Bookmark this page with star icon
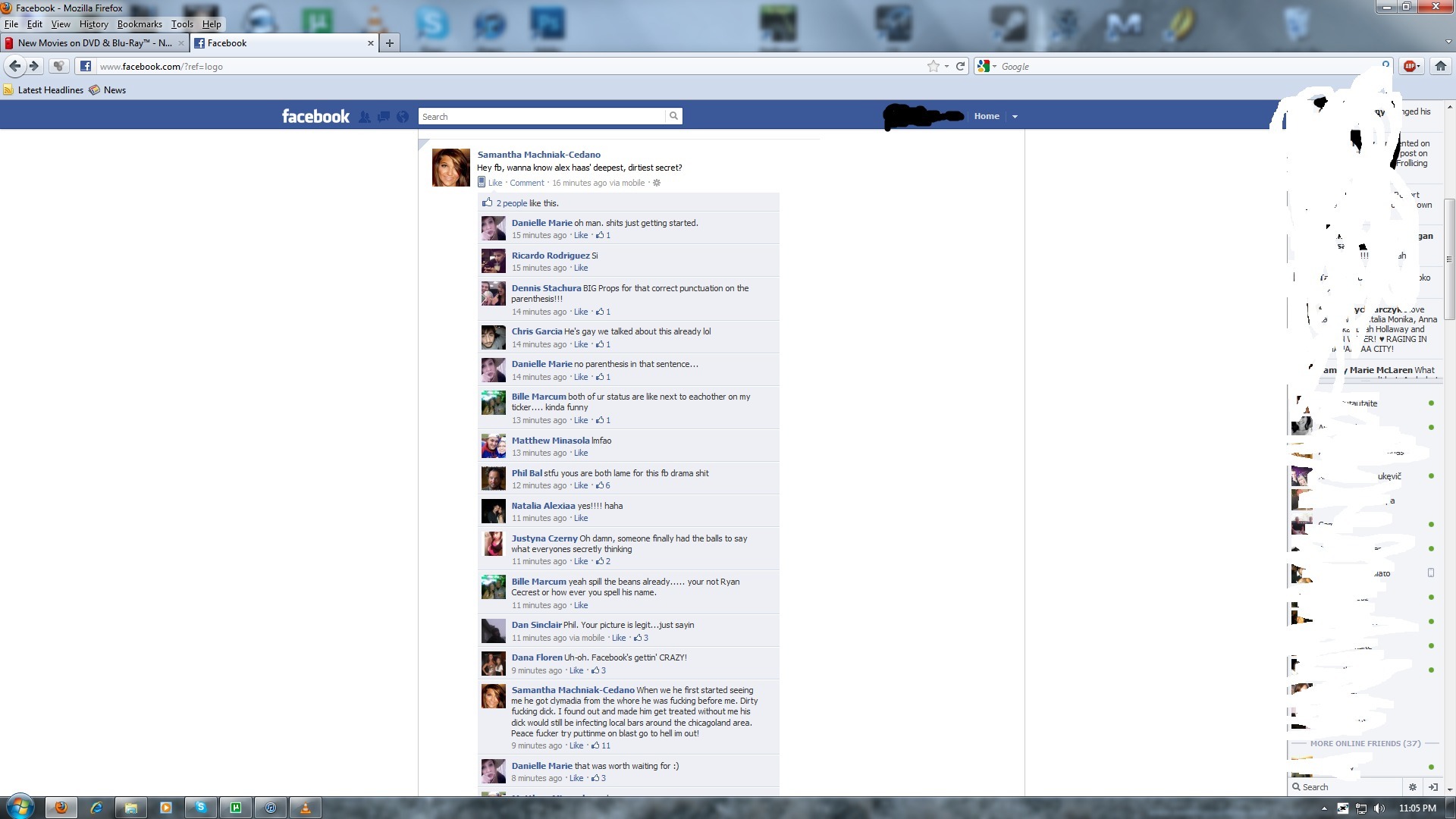Image resolution: width=1456 pixels, height=819 pixels. pyautogui.click(x=933, y=67)
